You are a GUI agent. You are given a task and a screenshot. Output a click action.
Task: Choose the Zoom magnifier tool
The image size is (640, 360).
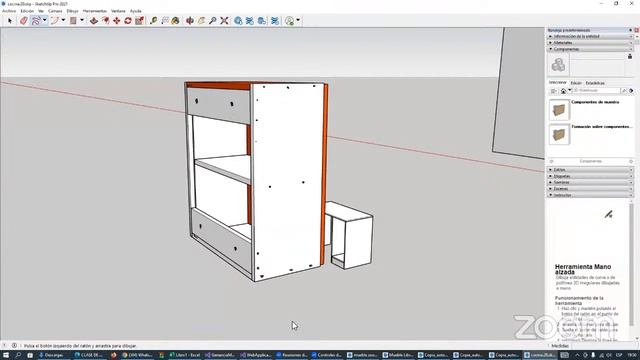213,20
